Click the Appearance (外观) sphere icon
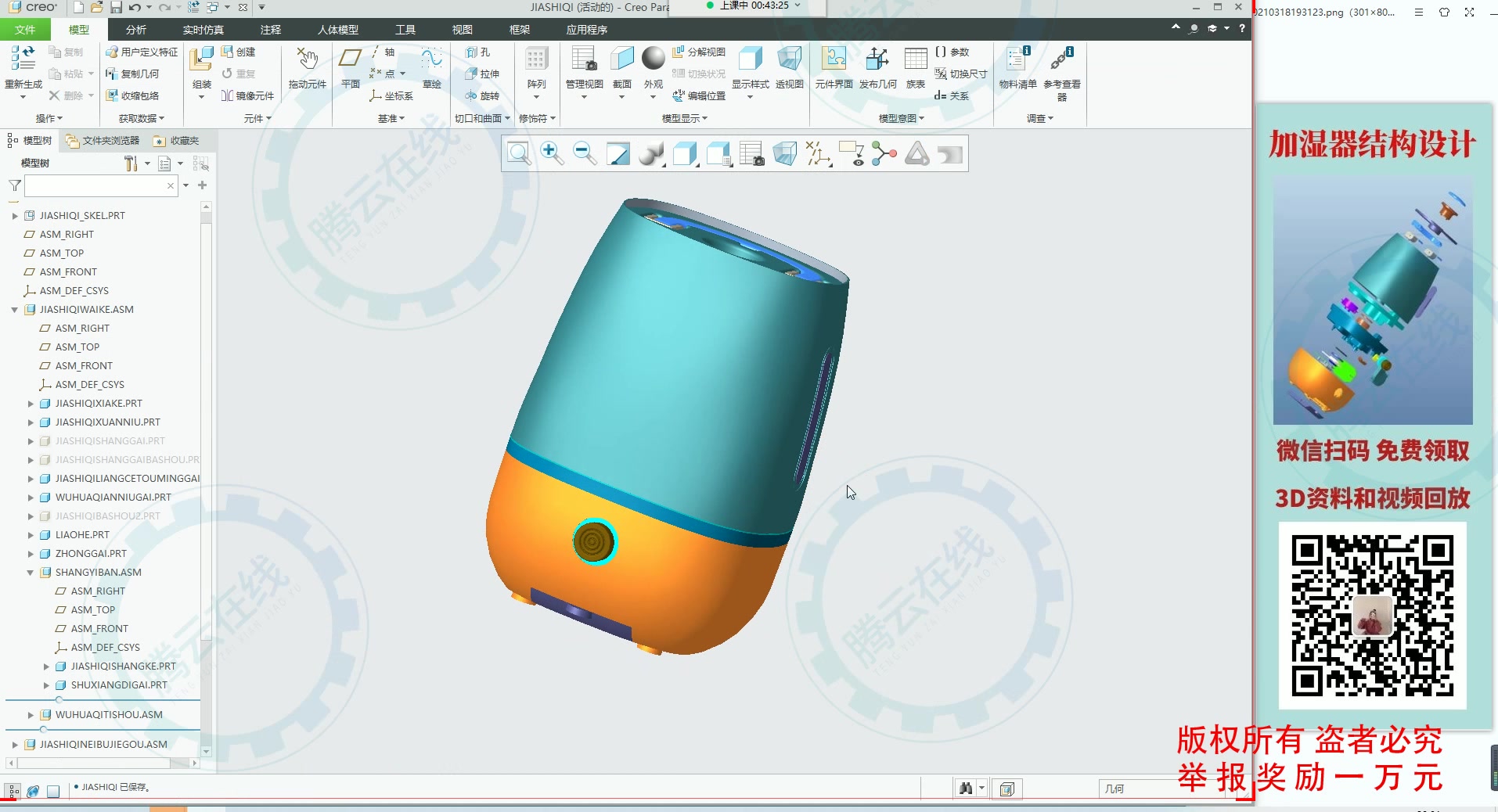 (654, 59)
